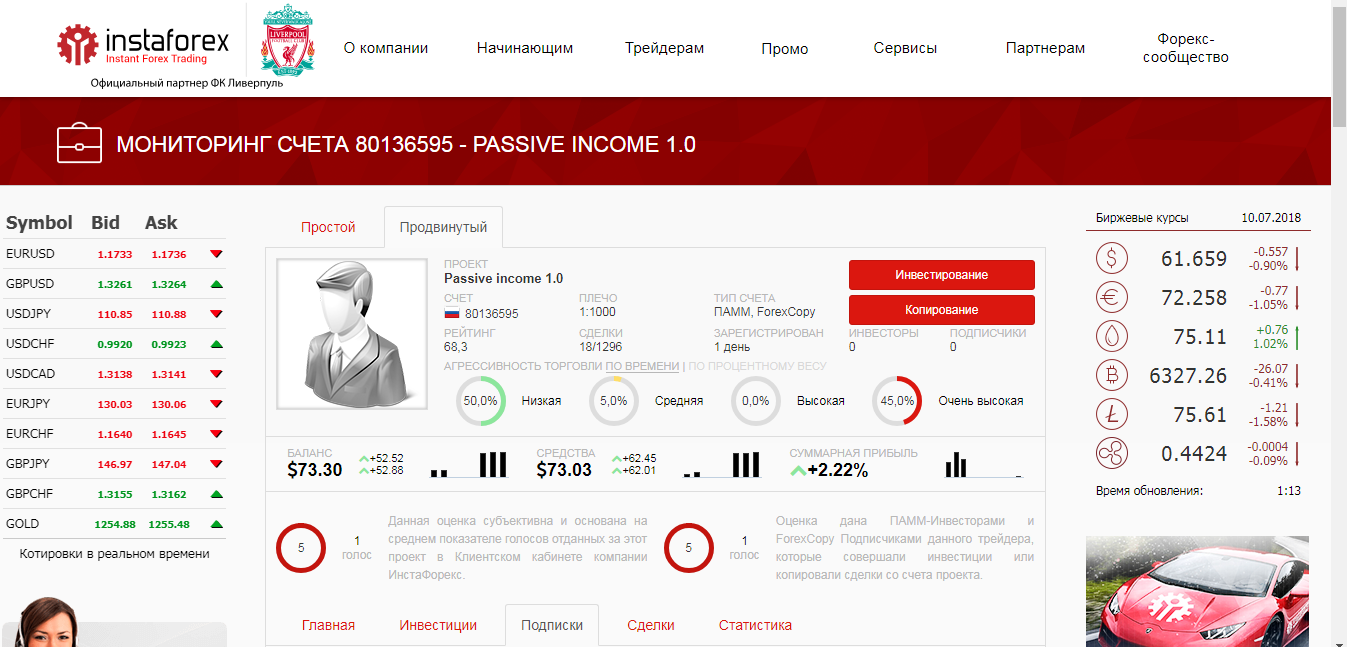Click the InstaForex logo
Screen dimensions: 1347x647
click(143, 45)
